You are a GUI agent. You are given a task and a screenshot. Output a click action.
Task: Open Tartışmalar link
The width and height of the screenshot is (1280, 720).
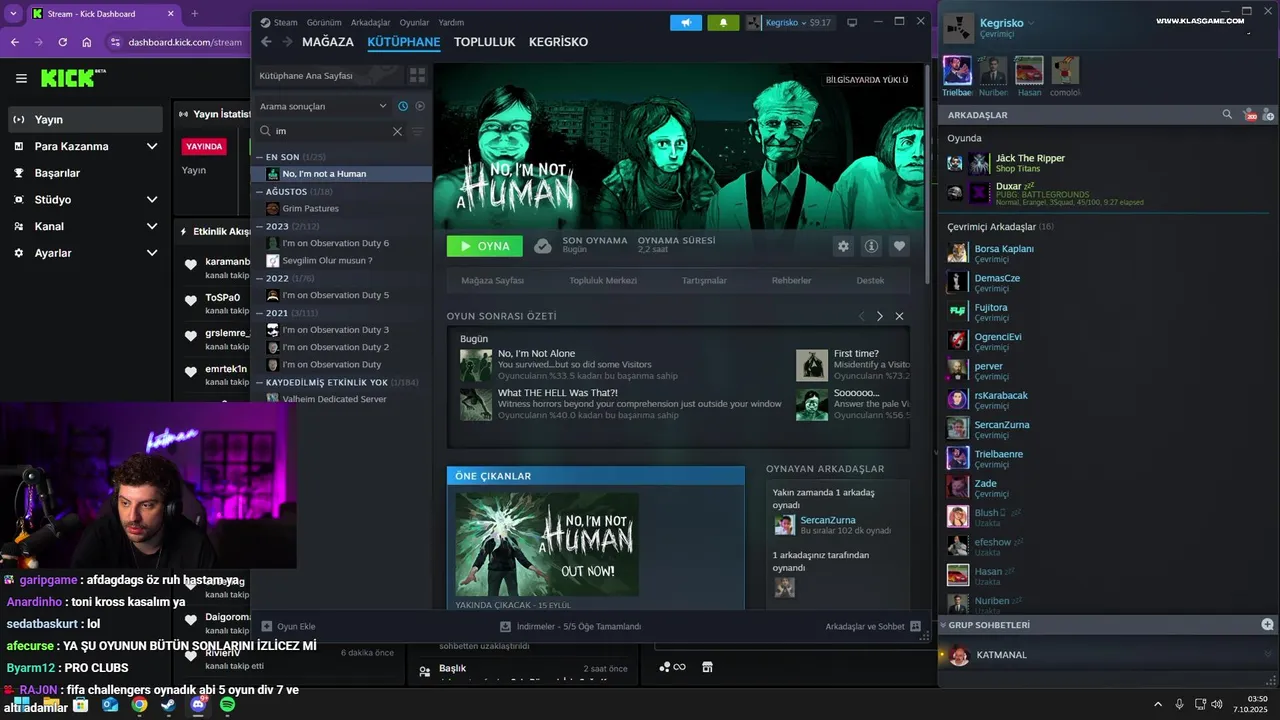pos(704,280)
